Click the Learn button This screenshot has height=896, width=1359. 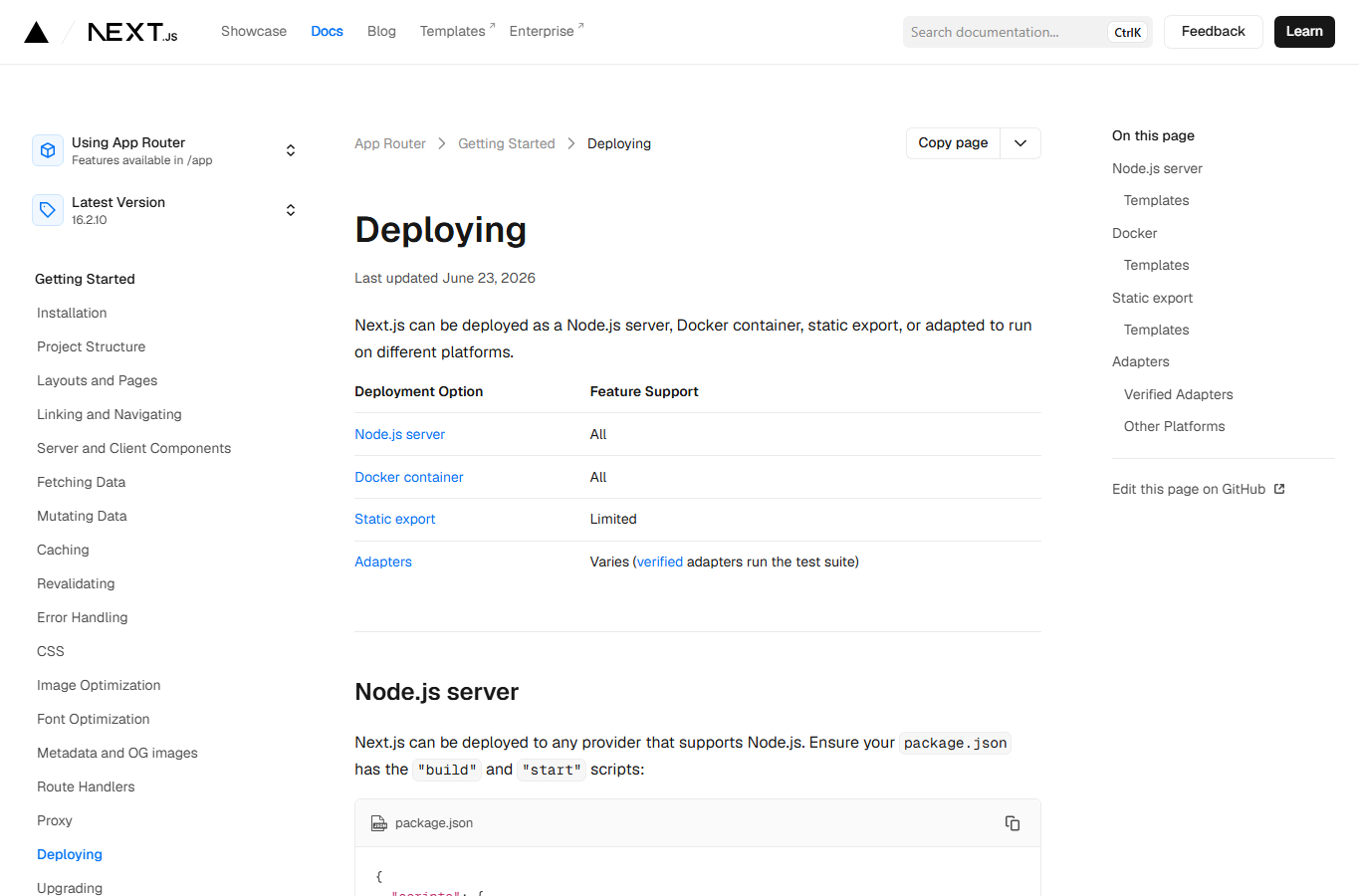pos(1304,32)
